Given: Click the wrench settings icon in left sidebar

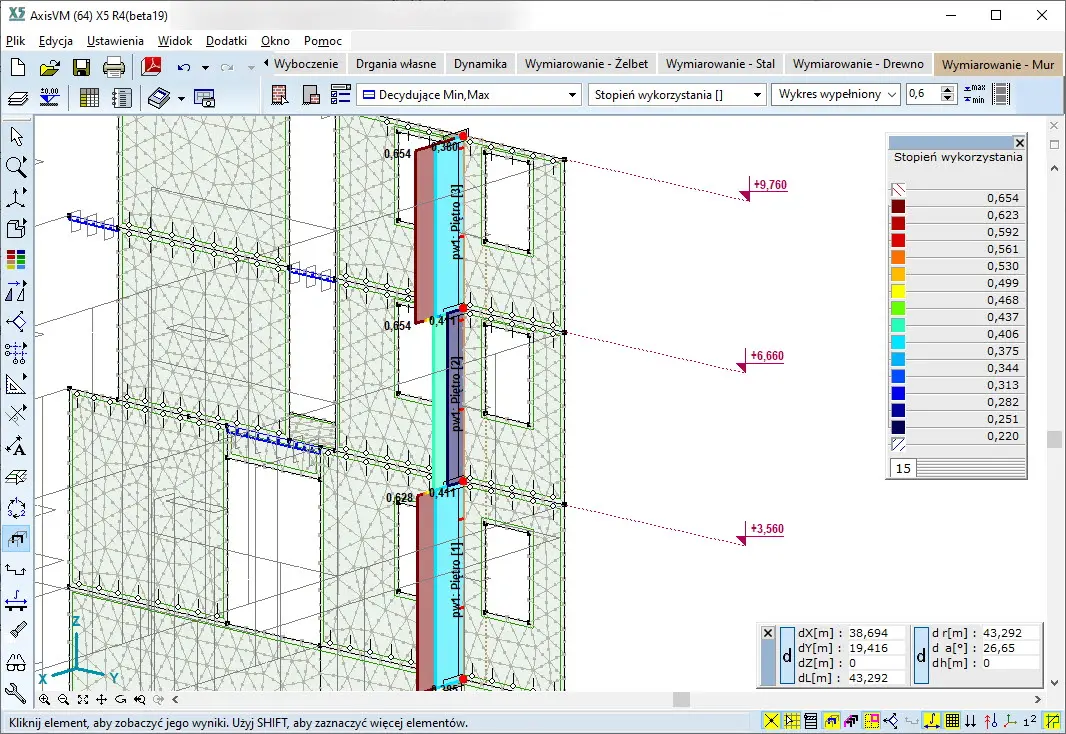Looking at the screenshot, I should (x=16, y=692).
